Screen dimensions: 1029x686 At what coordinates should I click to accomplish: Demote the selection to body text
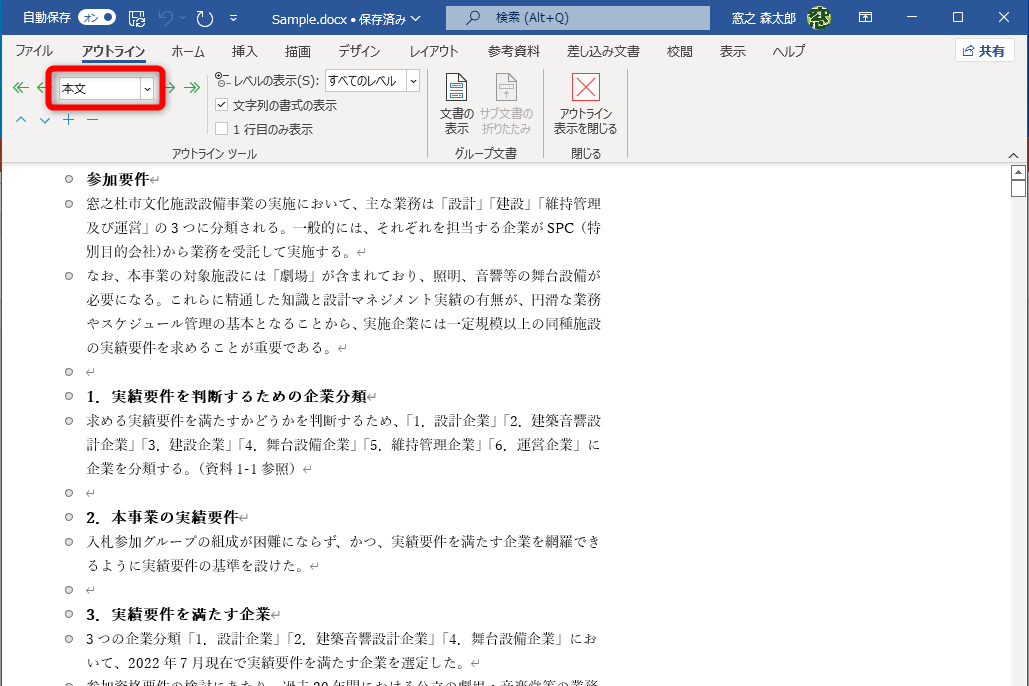pyautogui.click(x=192, y=87)
